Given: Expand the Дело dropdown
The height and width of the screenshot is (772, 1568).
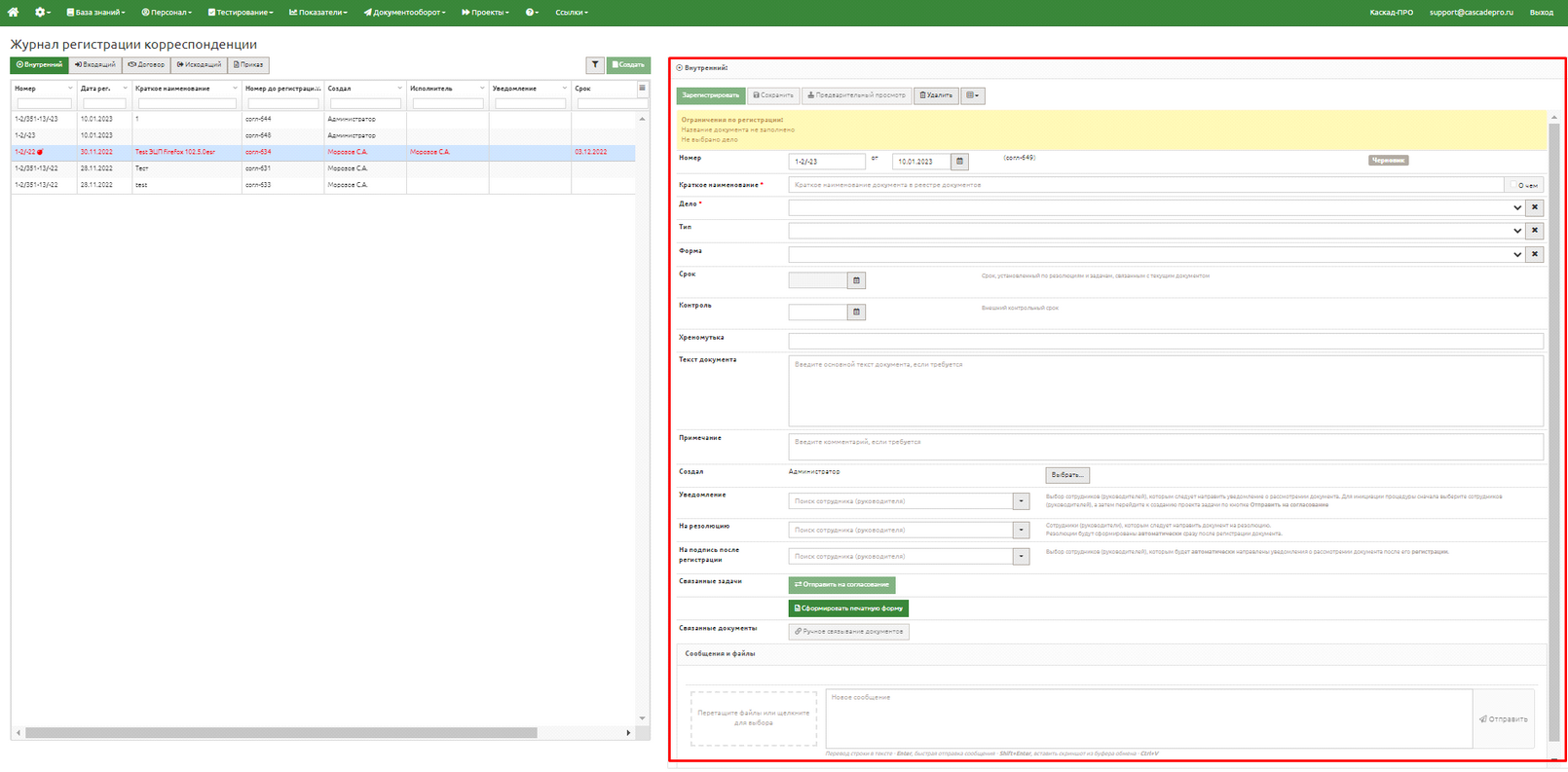Looking at the screenshot, I should [1516, 207].
